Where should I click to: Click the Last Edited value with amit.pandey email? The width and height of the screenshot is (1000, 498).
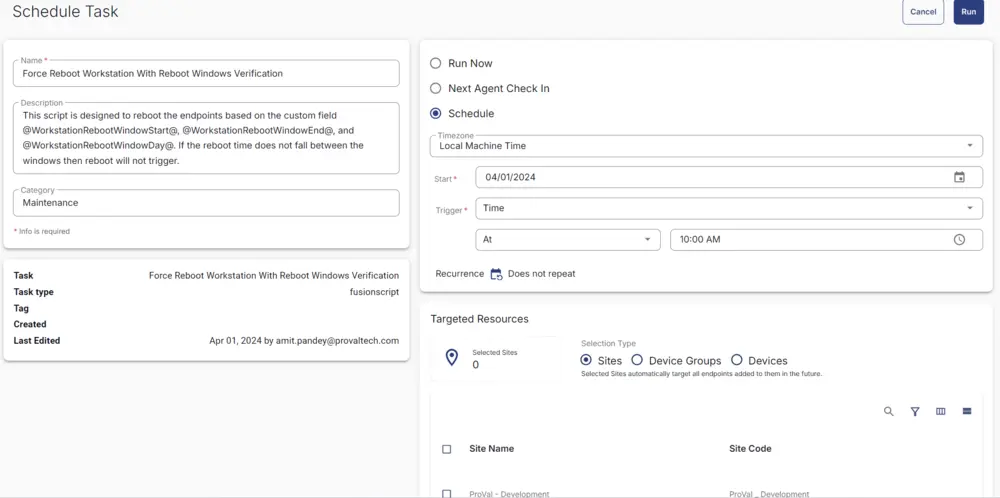point(304,341)
